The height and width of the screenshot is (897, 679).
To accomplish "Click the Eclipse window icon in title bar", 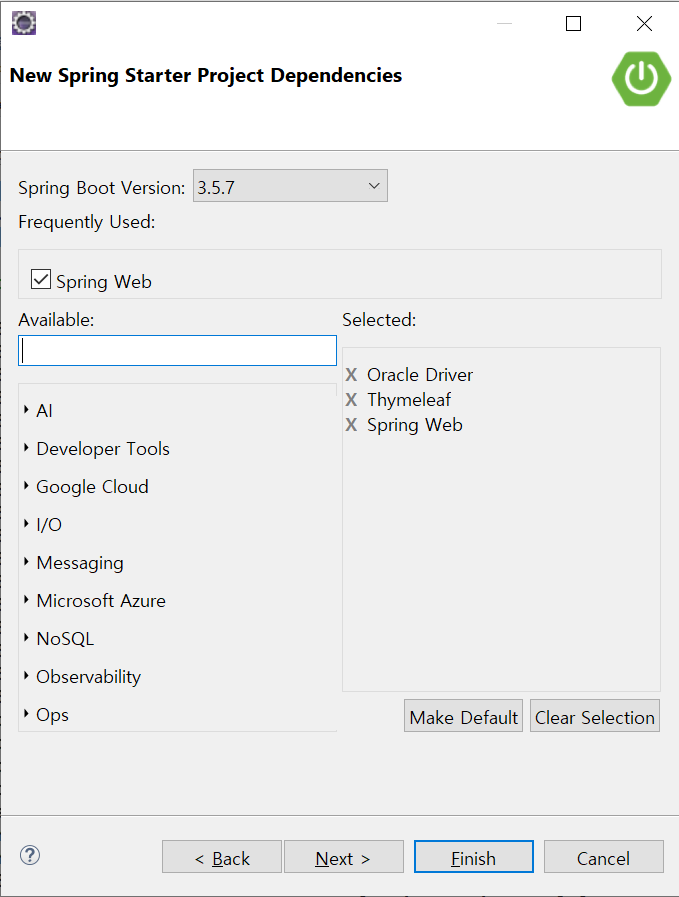I will [24, 23].
